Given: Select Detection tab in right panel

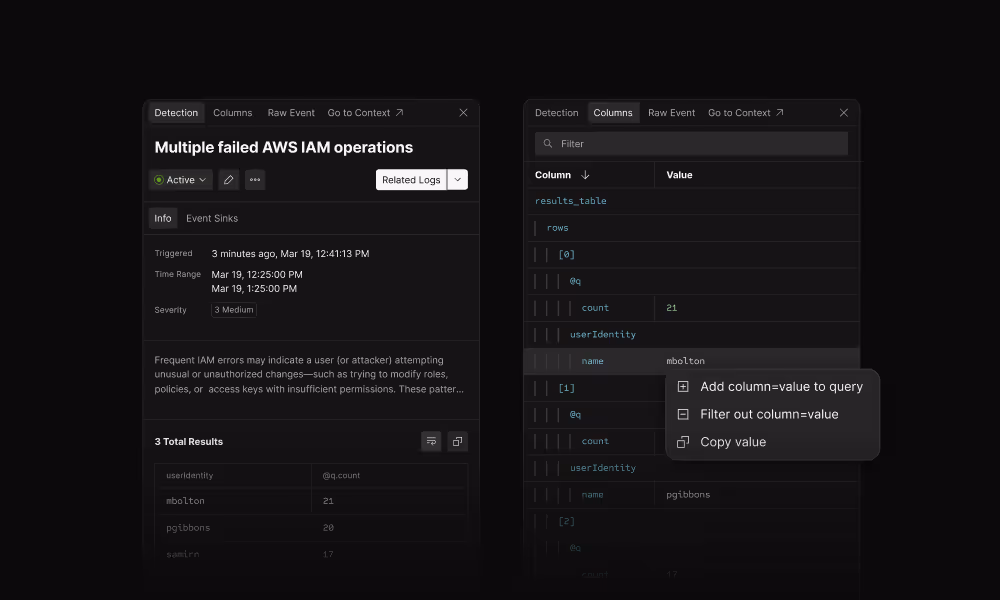Looking at the screenshot, I should coord(557,113).
